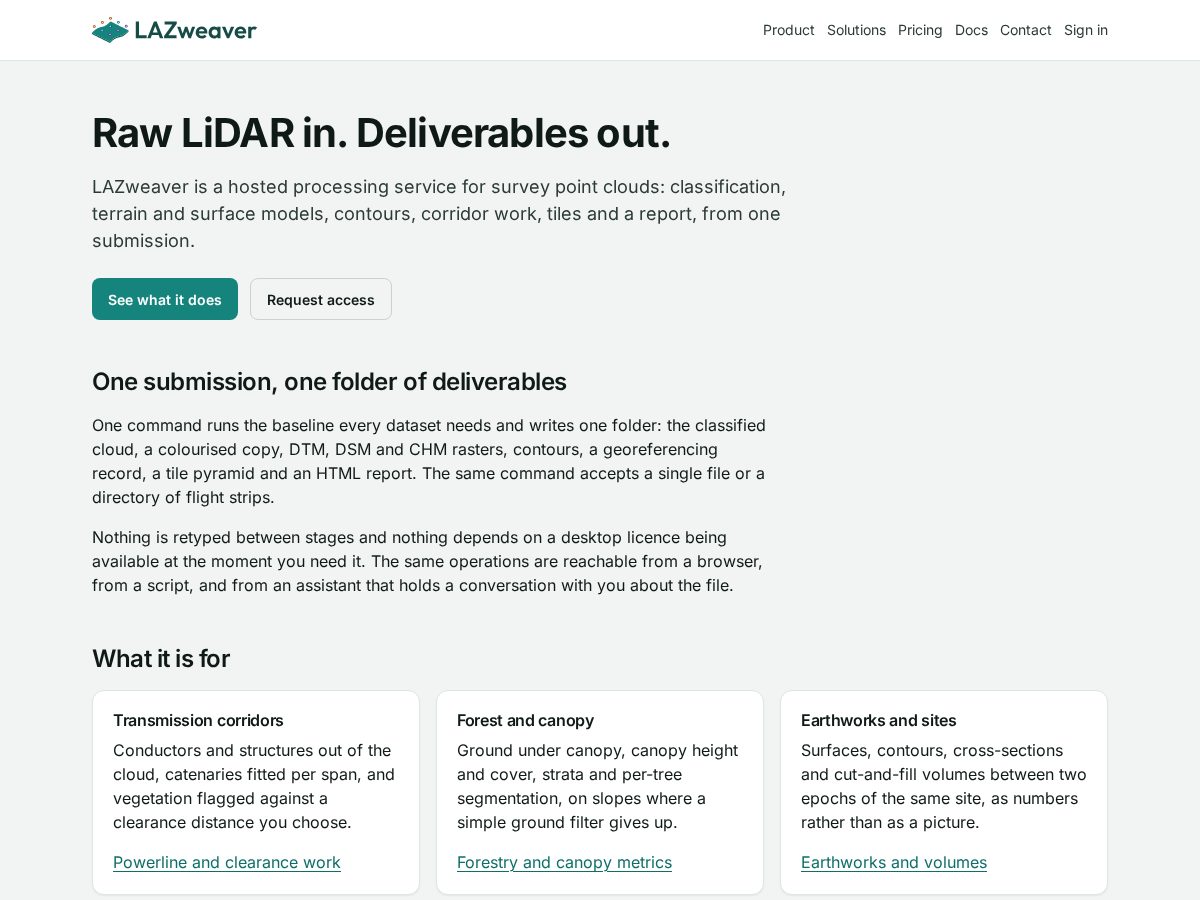Open the Earthworks and volumes link
1200x900 pixels.
point(894,862)
